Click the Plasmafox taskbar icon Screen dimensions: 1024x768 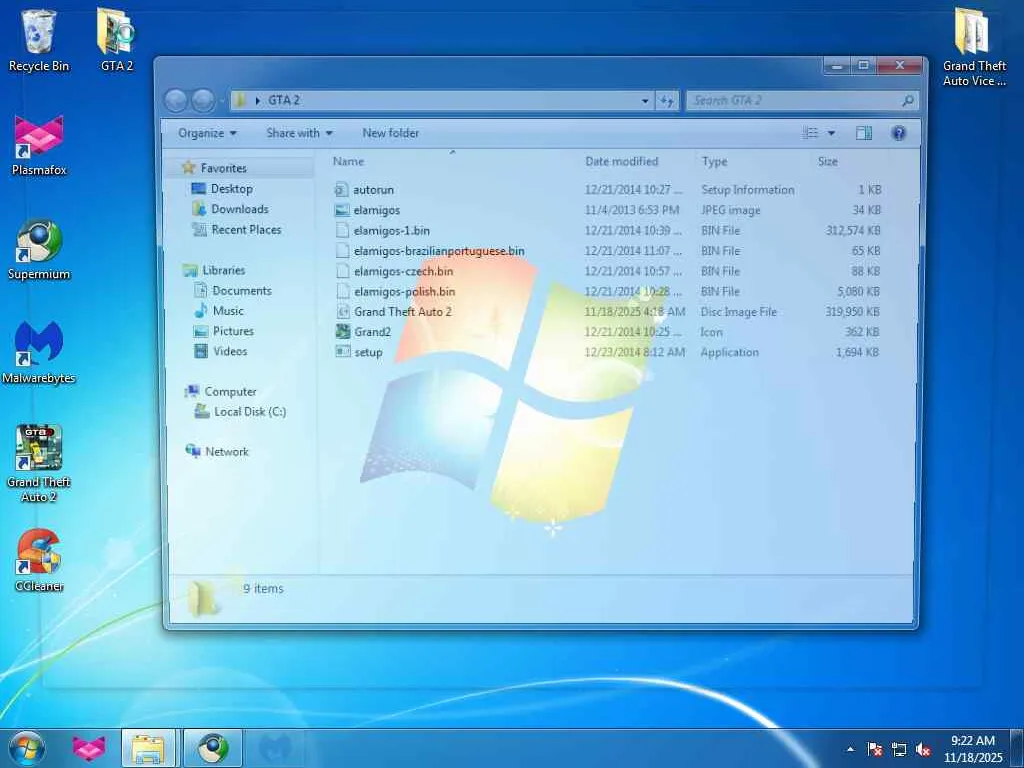pos(89,748)
